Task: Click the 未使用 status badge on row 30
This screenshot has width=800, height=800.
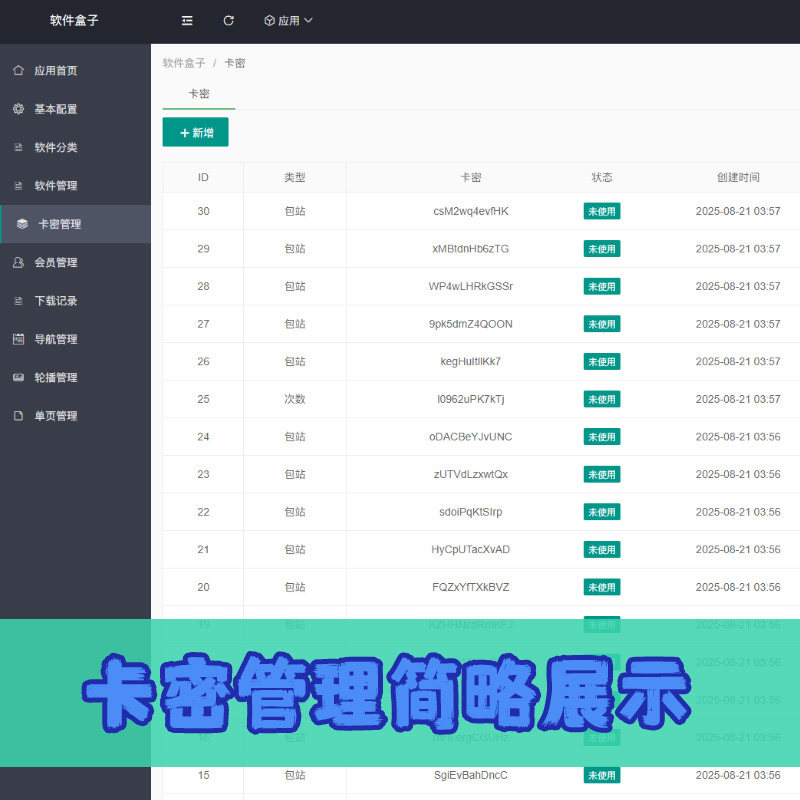Action: point(602,211)
